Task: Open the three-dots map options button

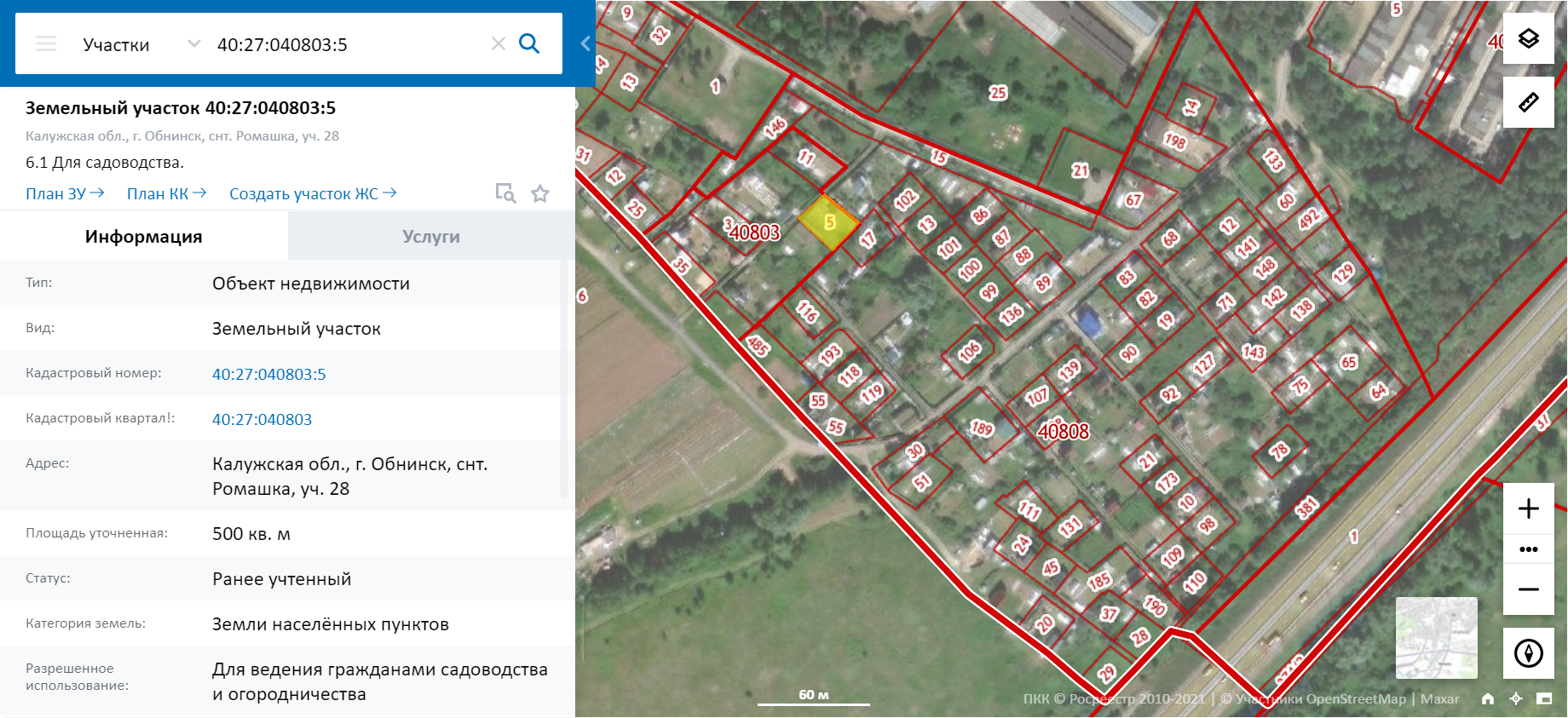Action: [x=1529, y=549]
